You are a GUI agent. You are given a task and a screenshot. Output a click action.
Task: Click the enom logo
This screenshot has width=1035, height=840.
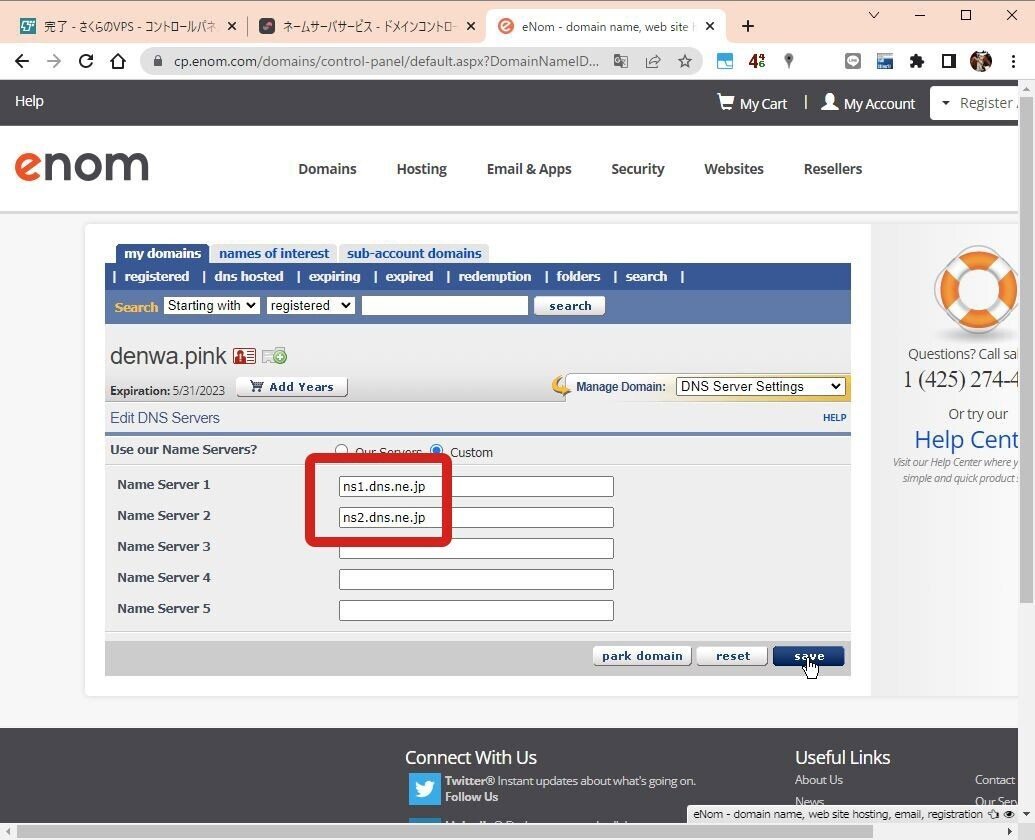82,166
